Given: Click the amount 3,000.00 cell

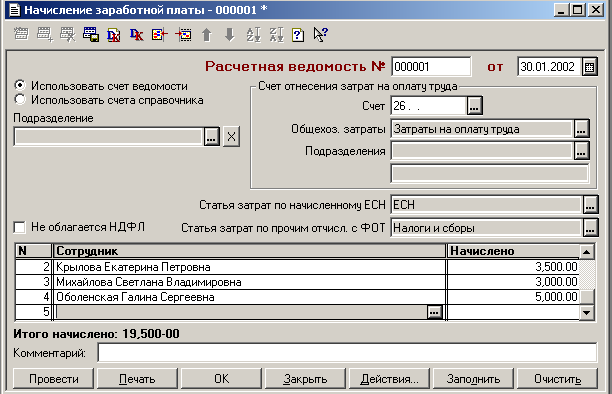Looking at the screenshot, I should point(513,282).
